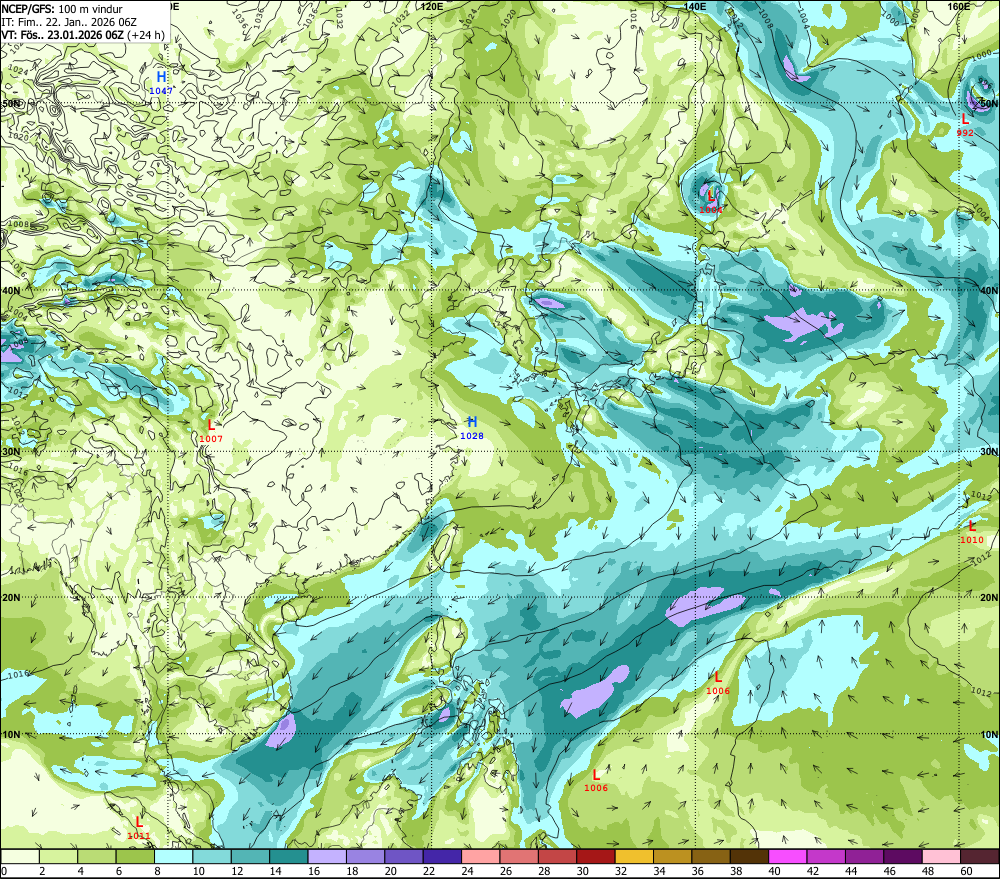The image size is (1000, 879).
Task: Click the L 1010 low pressure marker
Action: coord(972,532)
